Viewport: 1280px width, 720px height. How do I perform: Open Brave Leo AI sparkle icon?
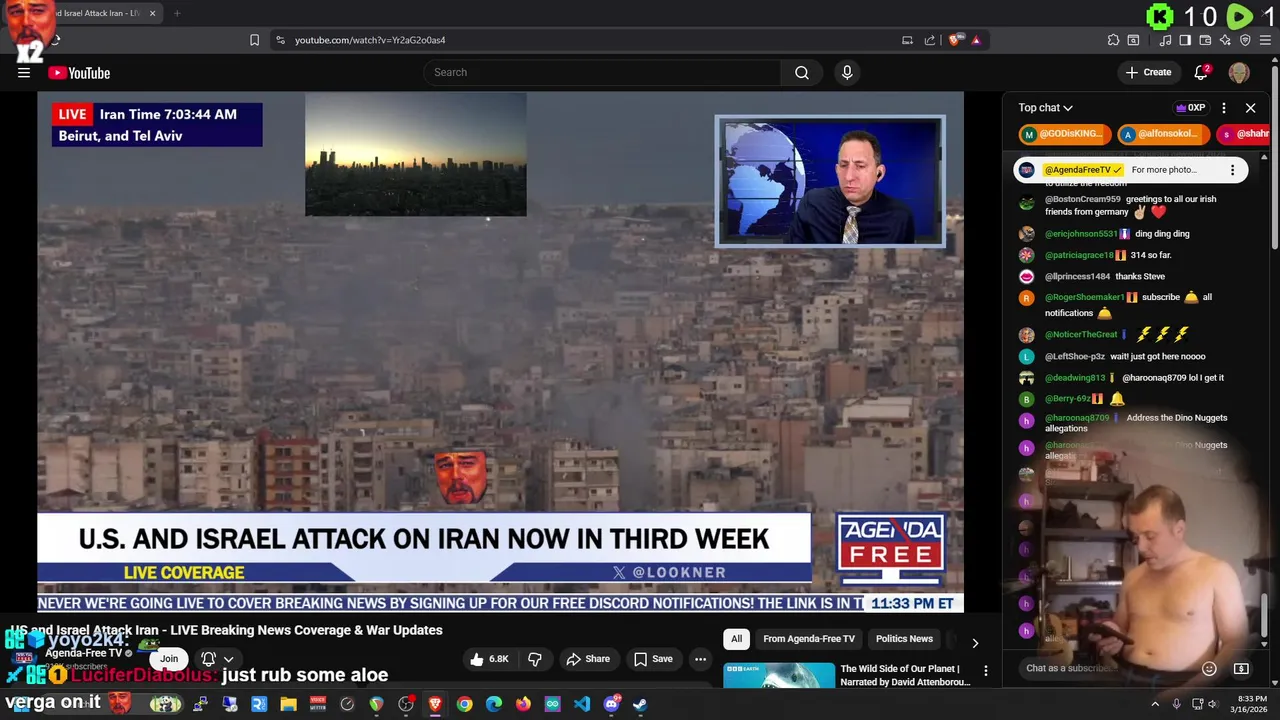click(x=1225, y=40)
